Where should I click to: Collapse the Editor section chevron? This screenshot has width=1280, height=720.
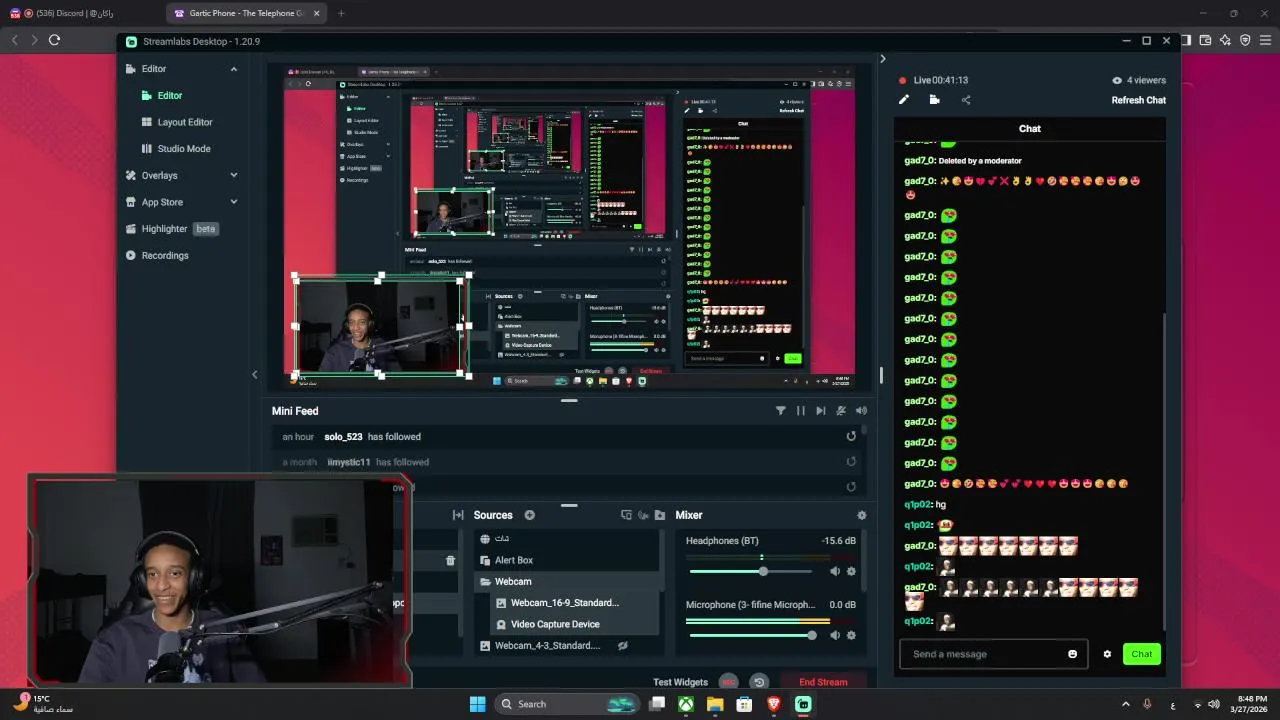(234, 69)
